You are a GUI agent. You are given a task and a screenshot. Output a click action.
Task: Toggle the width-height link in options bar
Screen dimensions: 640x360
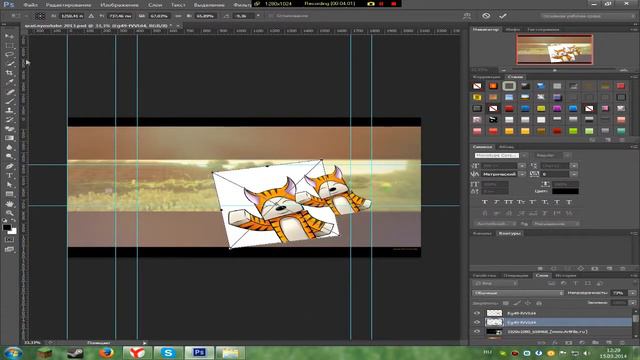point(178,16)
